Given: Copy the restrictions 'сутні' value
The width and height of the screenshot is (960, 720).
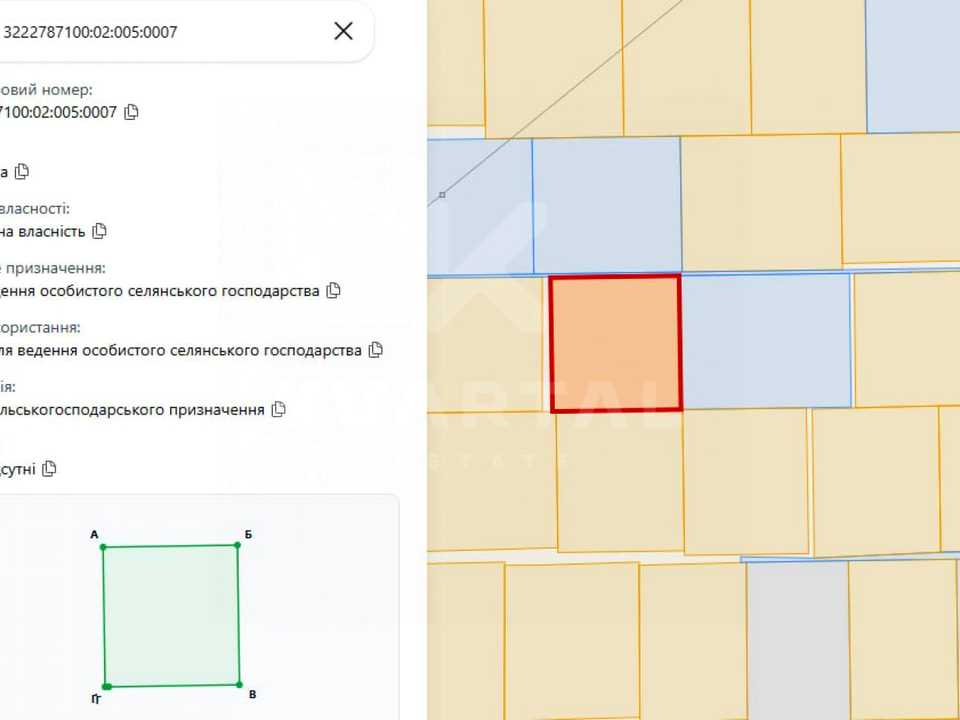Looking at the screenshot, I should pos(50,469).
